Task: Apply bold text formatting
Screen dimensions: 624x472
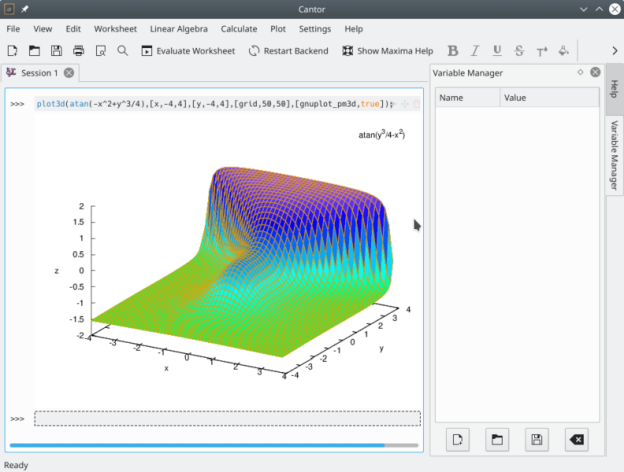Action: click(x=453, y=50)
